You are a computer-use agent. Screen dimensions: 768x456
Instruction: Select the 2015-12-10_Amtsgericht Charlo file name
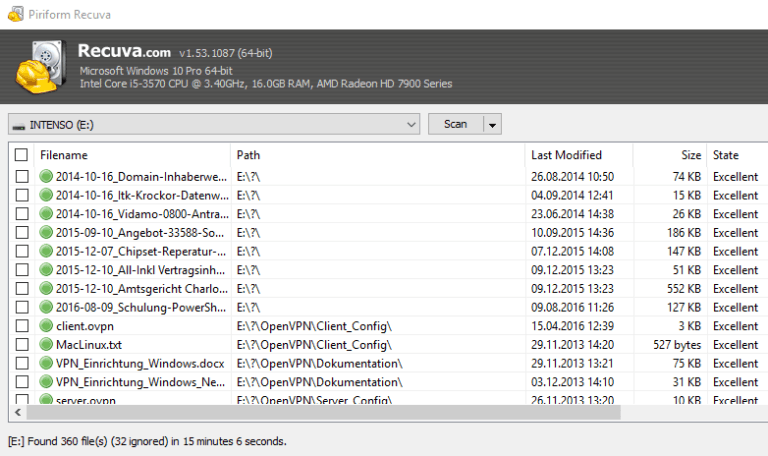(142, 289)
